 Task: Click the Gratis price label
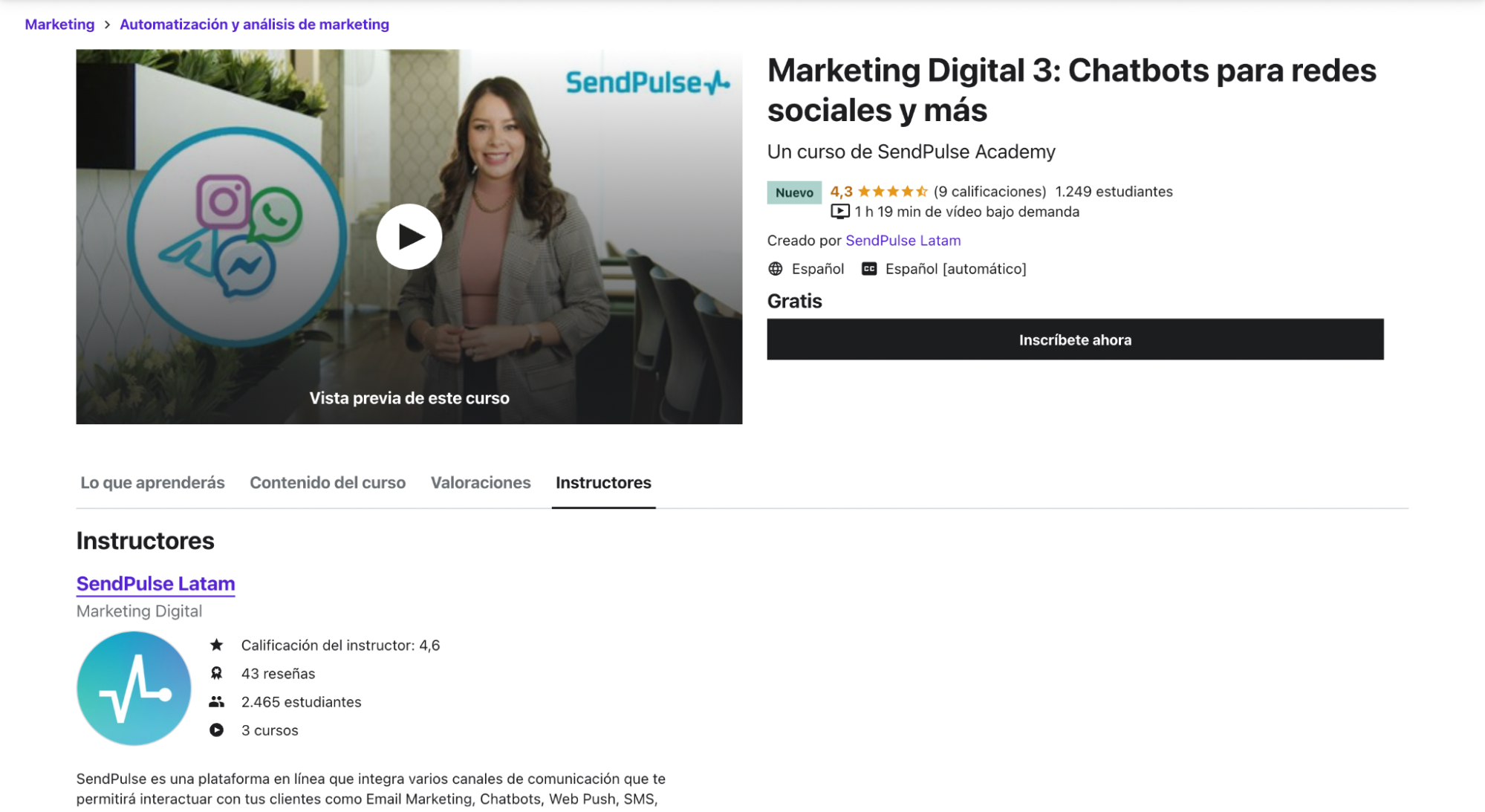coord(794,302)
